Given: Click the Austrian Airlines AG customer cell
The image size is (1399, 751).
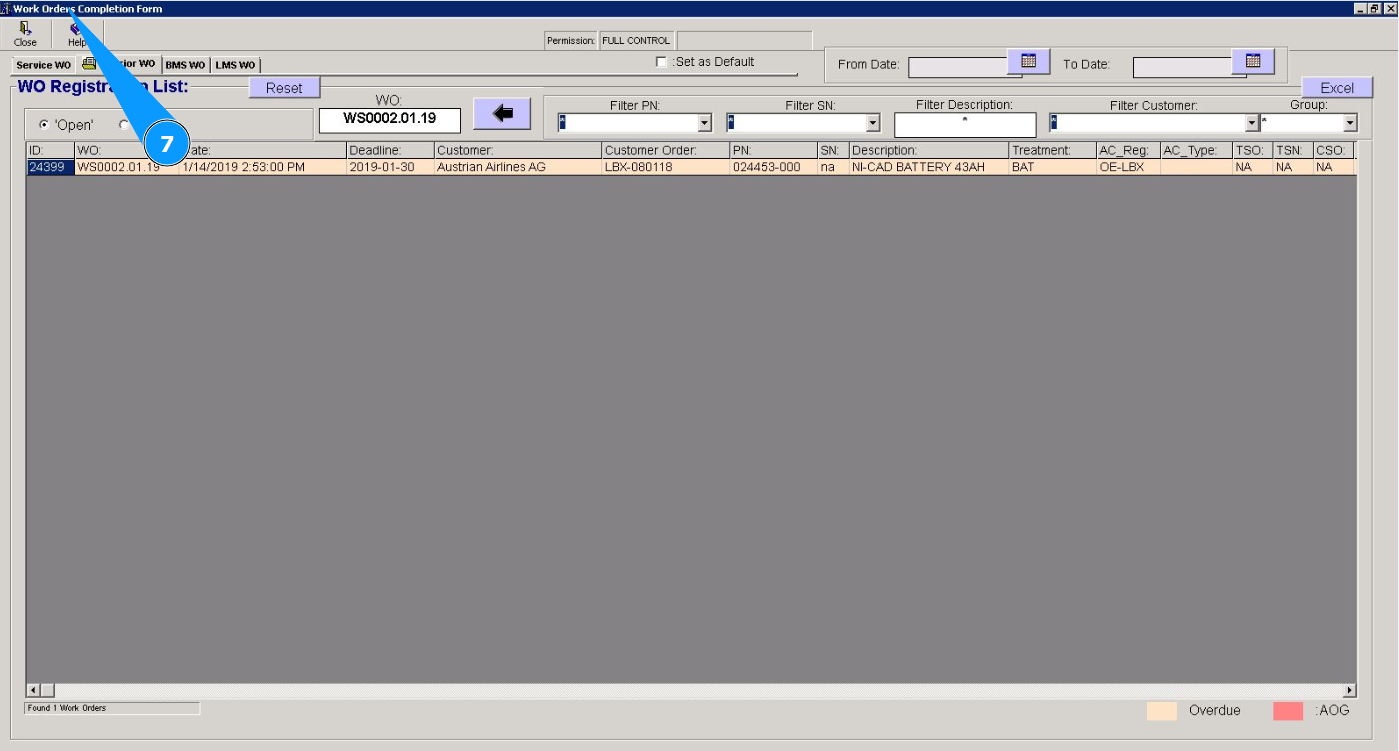Looking at the screenshot, I should (518, 167).
